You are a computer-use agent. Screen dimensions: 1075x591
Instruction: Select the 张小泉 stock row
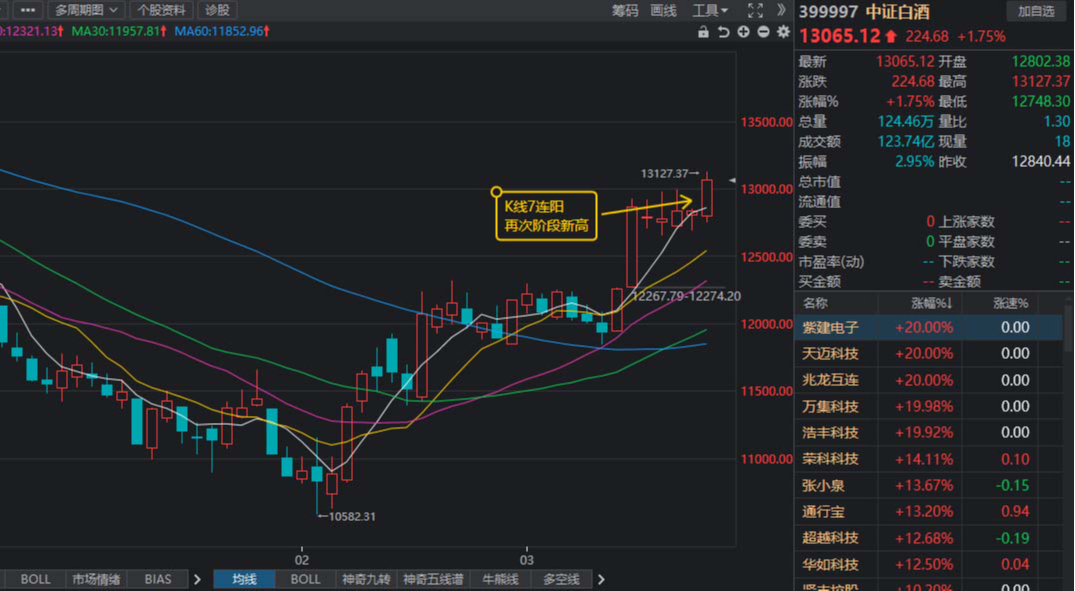pos(928,485)
